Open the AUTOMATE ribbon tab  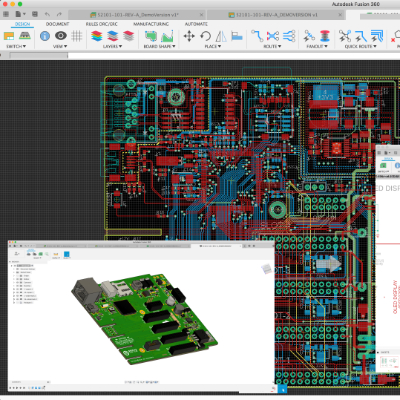[x=196, y=24]
